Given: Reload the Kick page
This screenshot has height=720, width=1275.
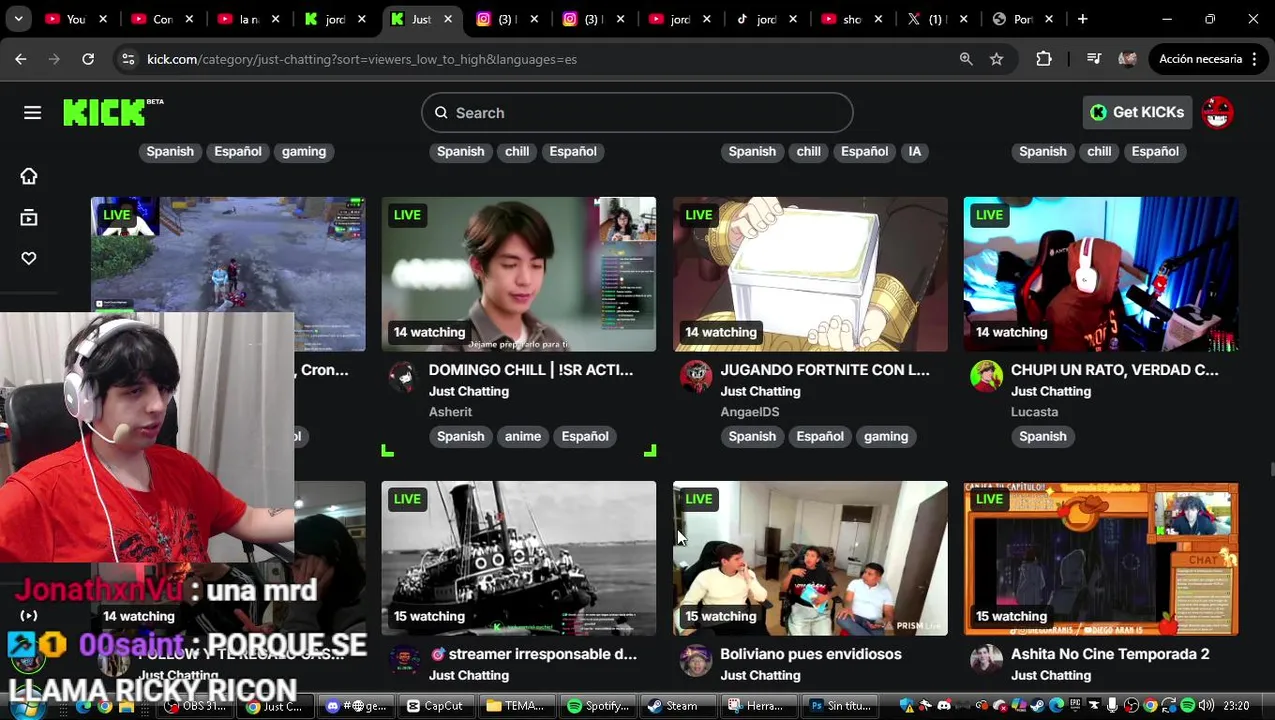Looking at the screenshot, I should [88, 59].
